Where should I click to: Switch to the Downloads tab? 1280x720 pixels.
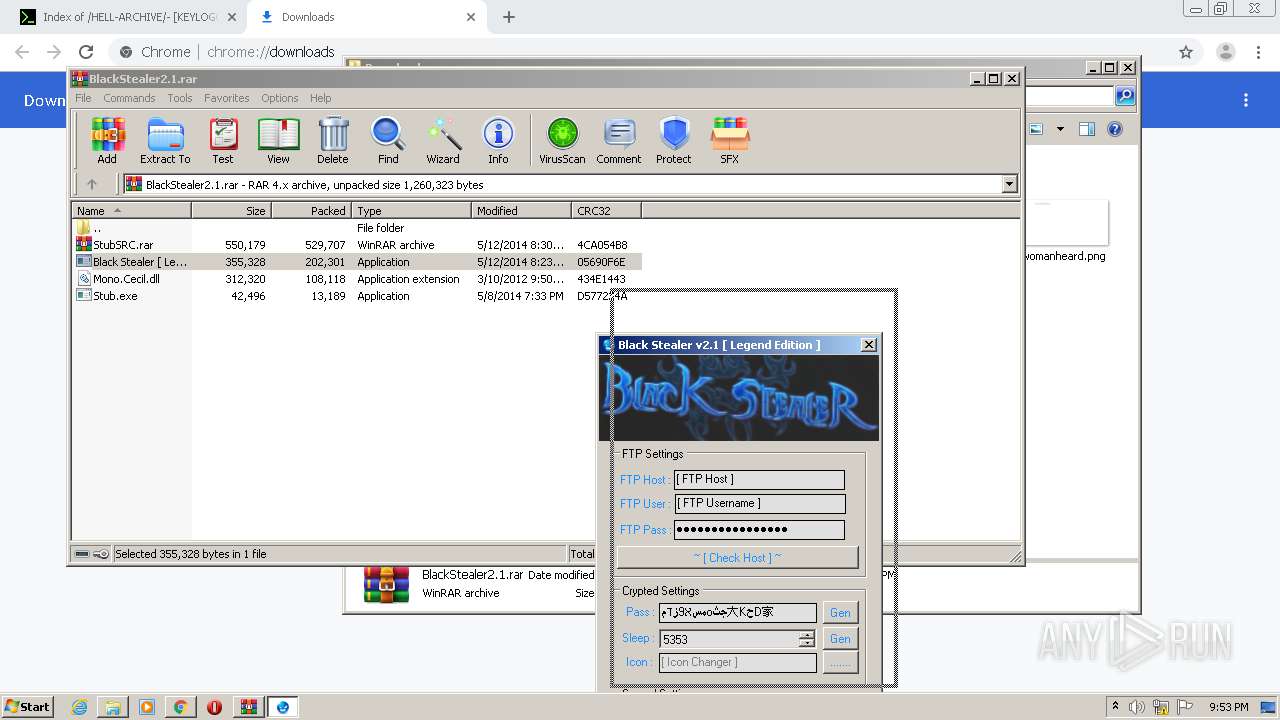pyautogui.click(x=365, y=17)
